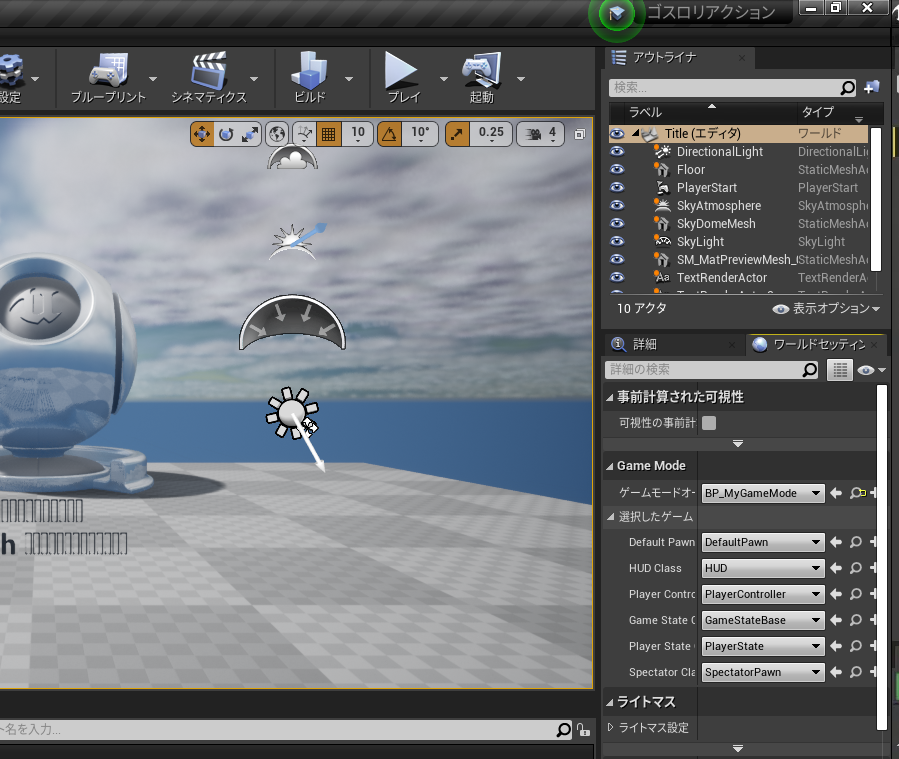Hide the SkyLight actor
This screenshot has height=759, width=899.
(x=617, y=241)
